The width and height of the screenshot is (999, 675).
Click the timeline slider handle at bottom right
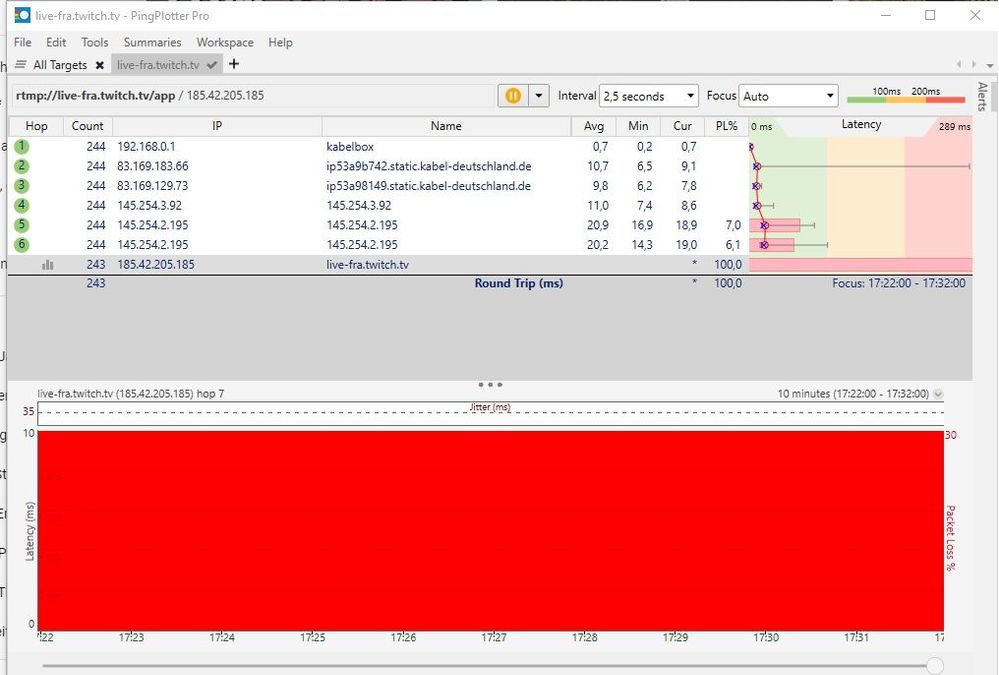click(x=934, y=665)
